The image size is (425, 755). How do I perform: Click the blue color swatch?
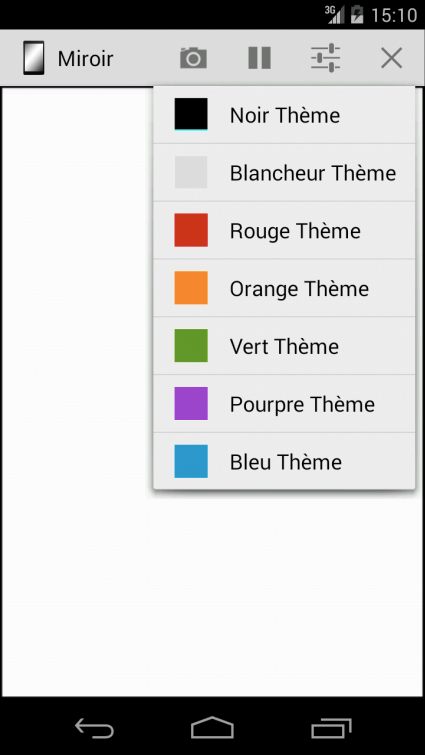(191, 461)
